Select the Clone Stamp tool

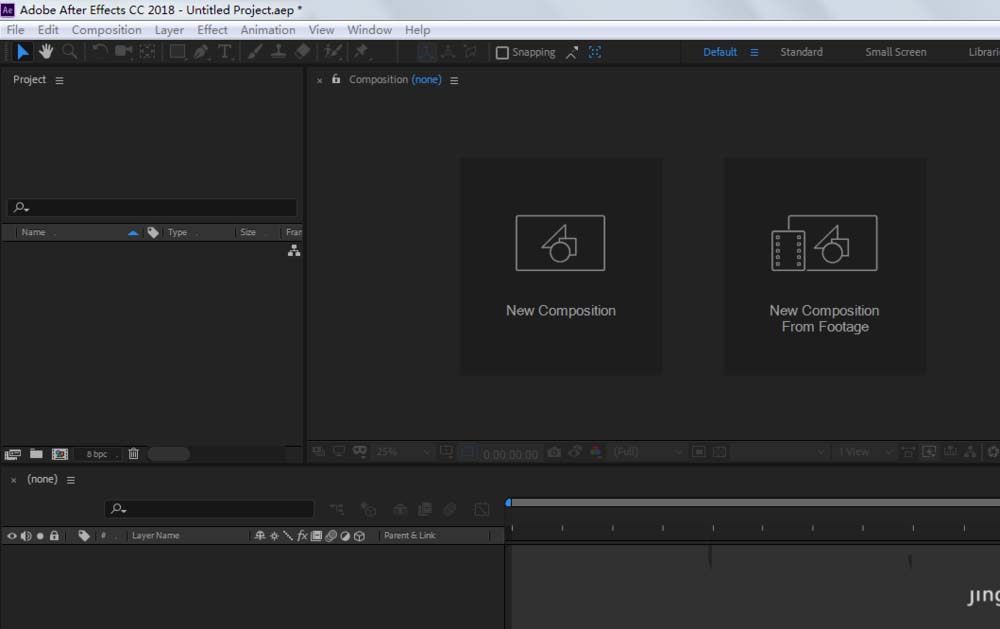point(280,52)
